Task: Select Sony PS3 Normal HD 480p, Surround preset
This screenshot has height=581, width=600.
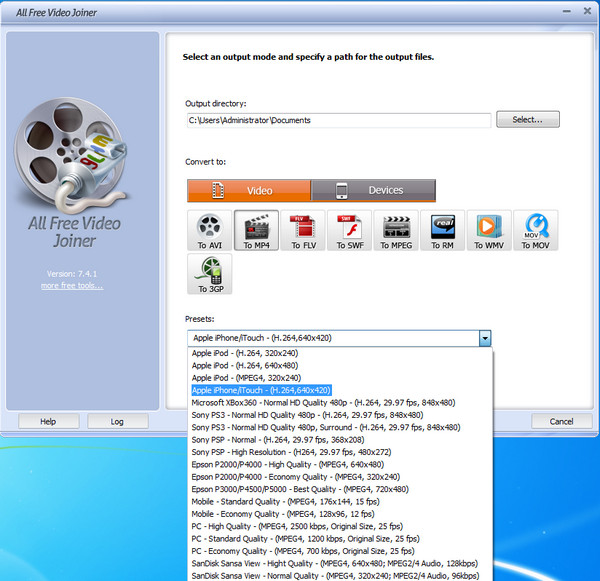Action: (340, 427)
